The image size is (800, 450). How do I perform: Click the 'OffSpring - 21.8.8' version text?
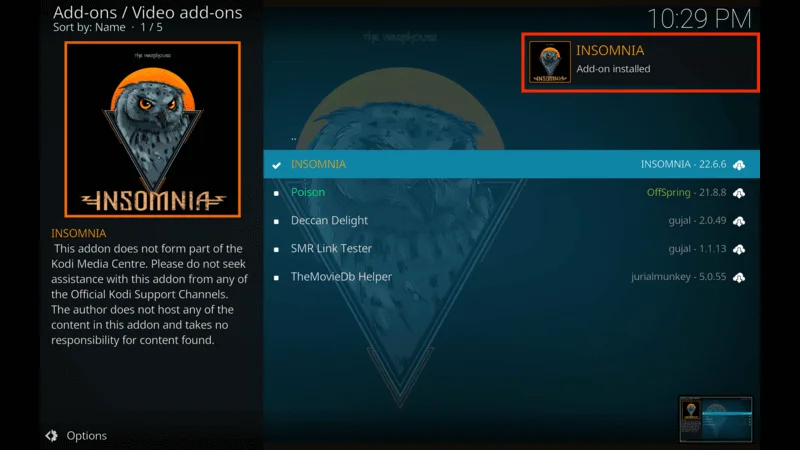click(x=686, y=192)
